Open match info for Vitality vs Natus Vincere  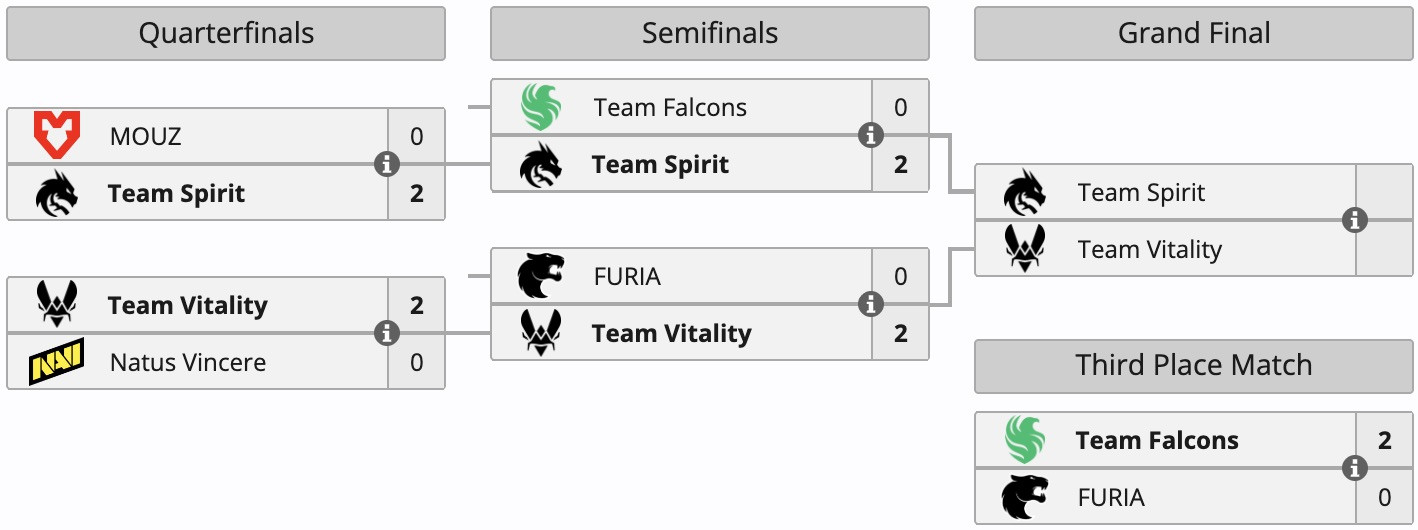coord(387,333)
